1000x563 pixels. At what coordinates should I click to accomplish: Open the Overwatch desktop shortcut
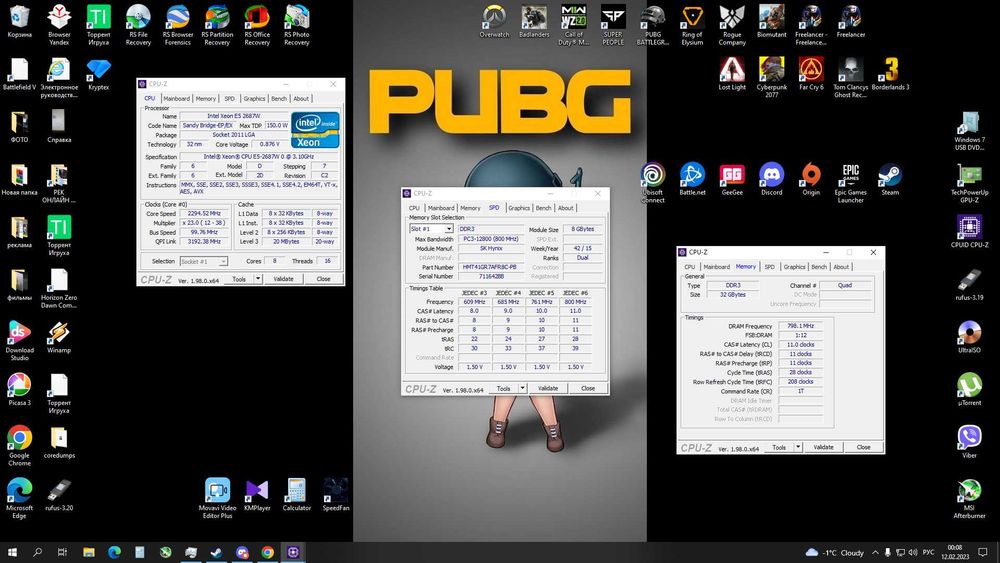494,22
